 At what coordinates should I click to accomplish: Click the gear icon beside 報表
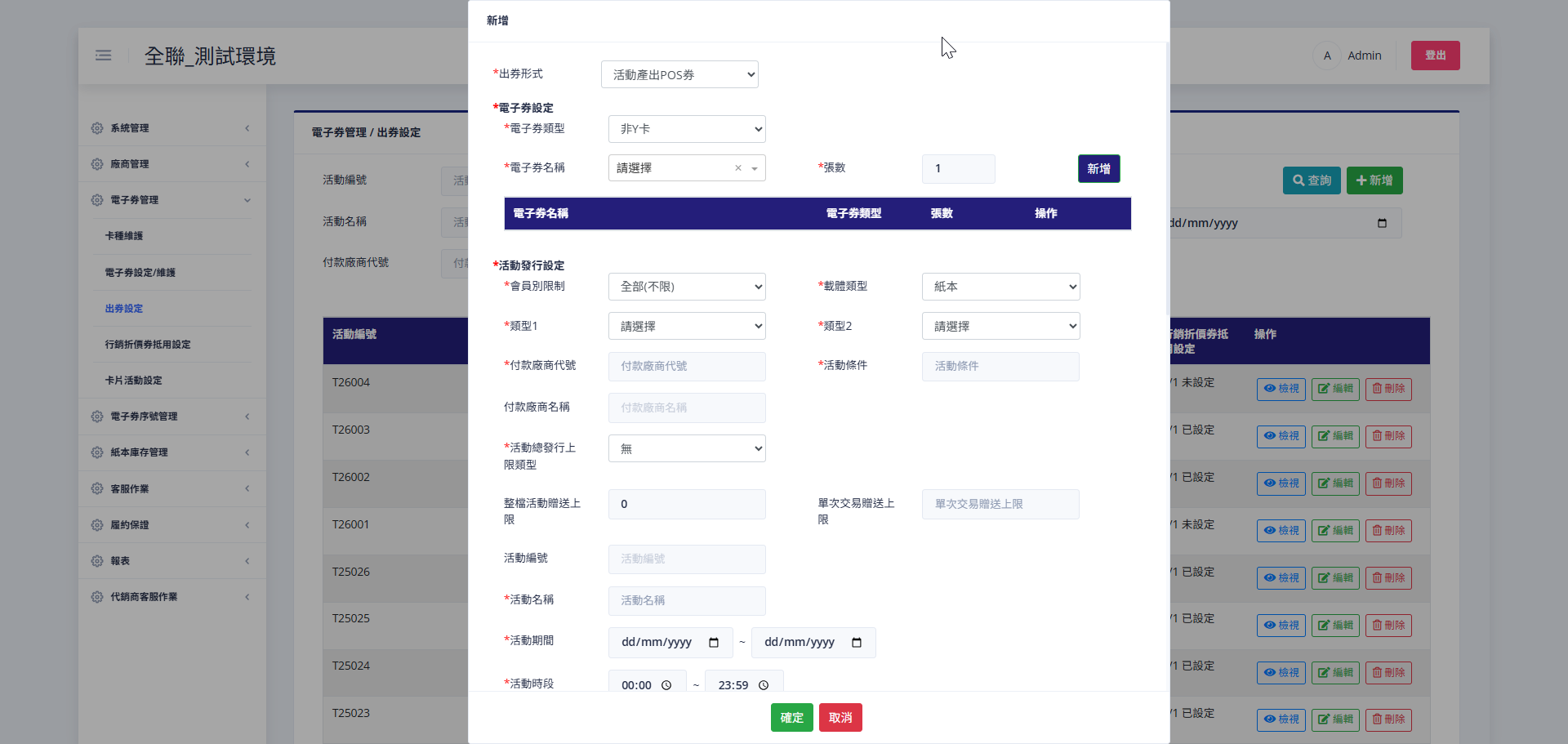pos(96,561)
